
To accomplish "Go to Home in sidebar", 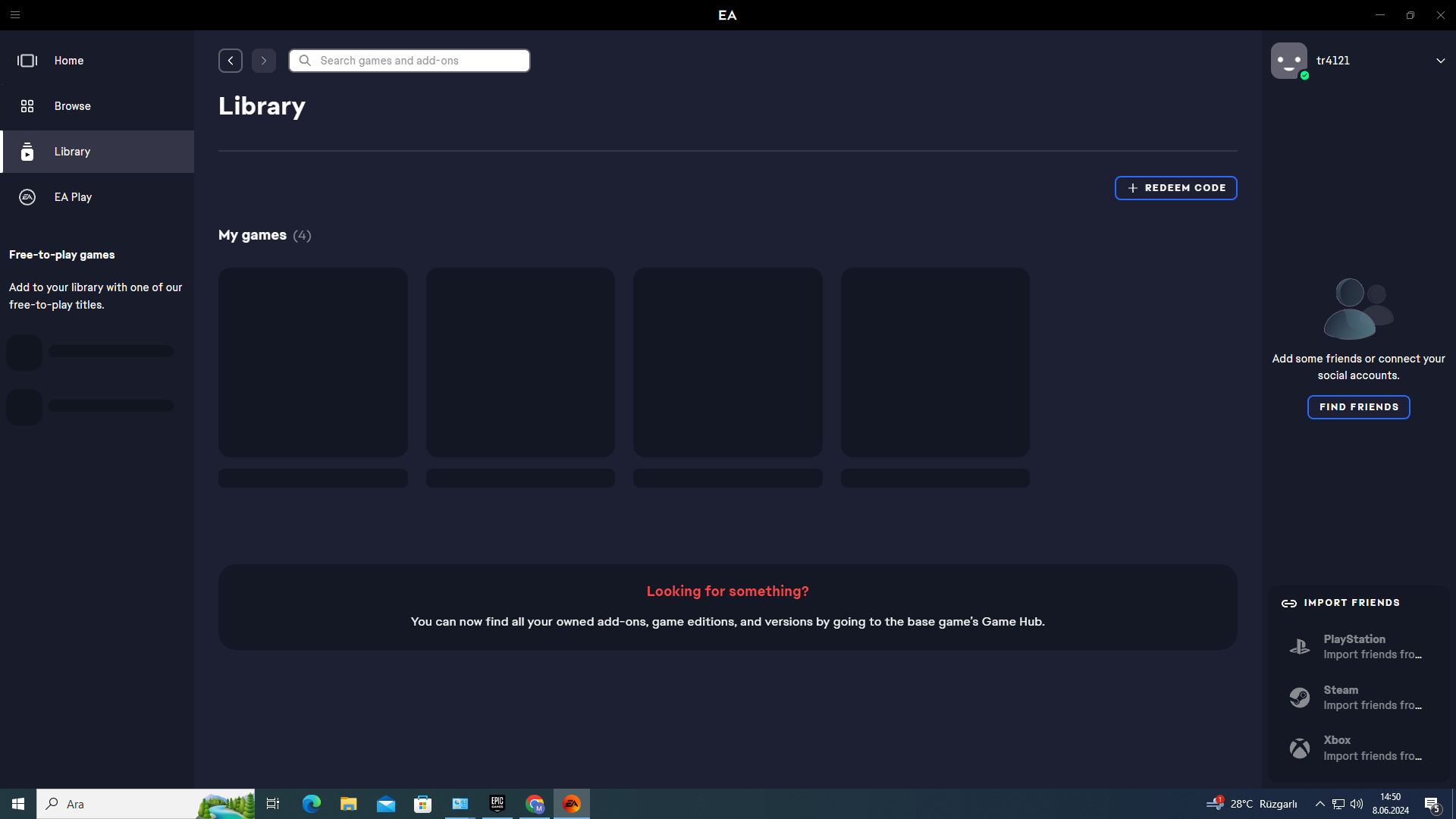I will pos(97,61).
